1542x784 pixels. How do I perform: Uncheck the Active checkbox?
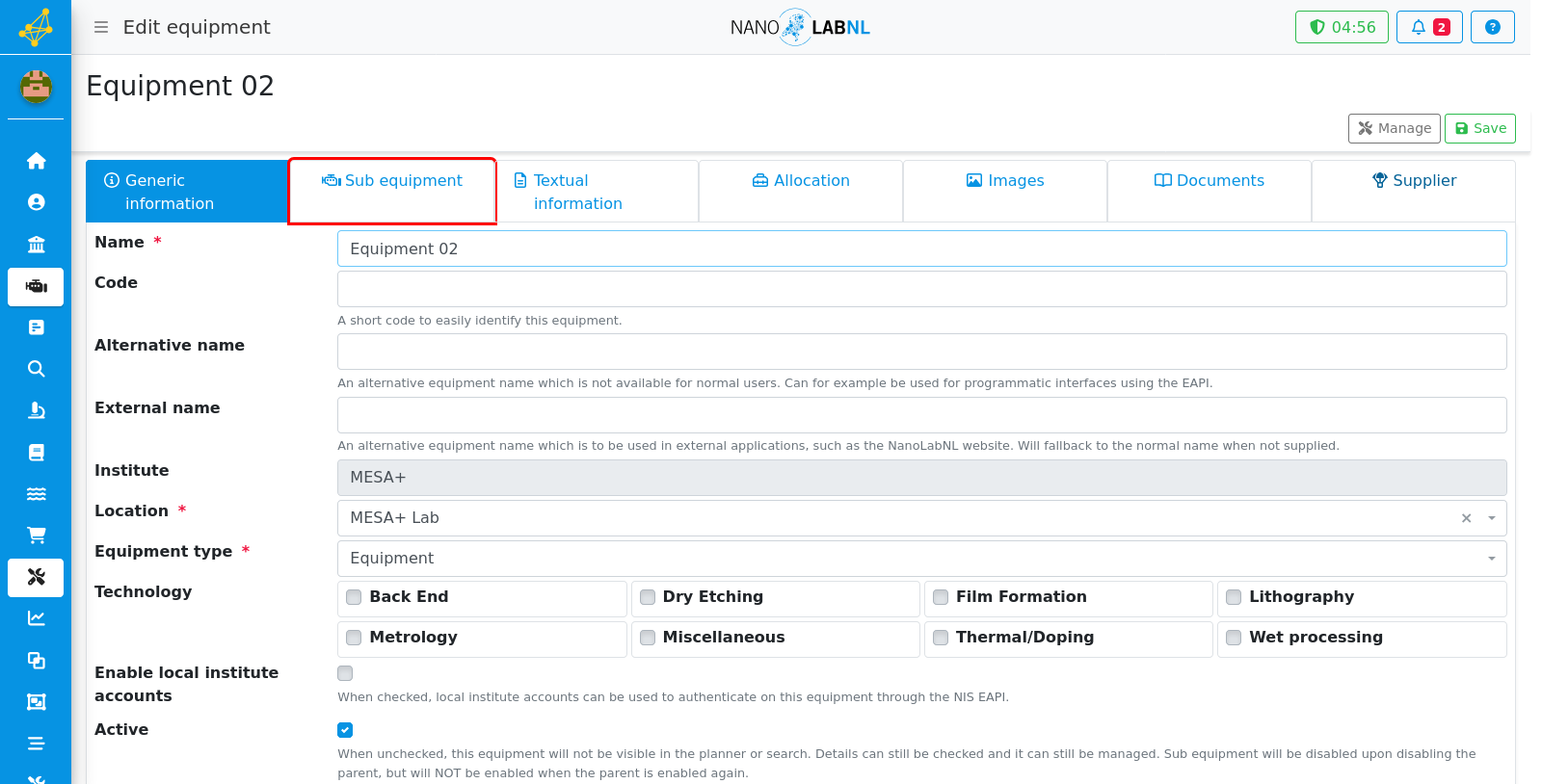click(345, 730)
